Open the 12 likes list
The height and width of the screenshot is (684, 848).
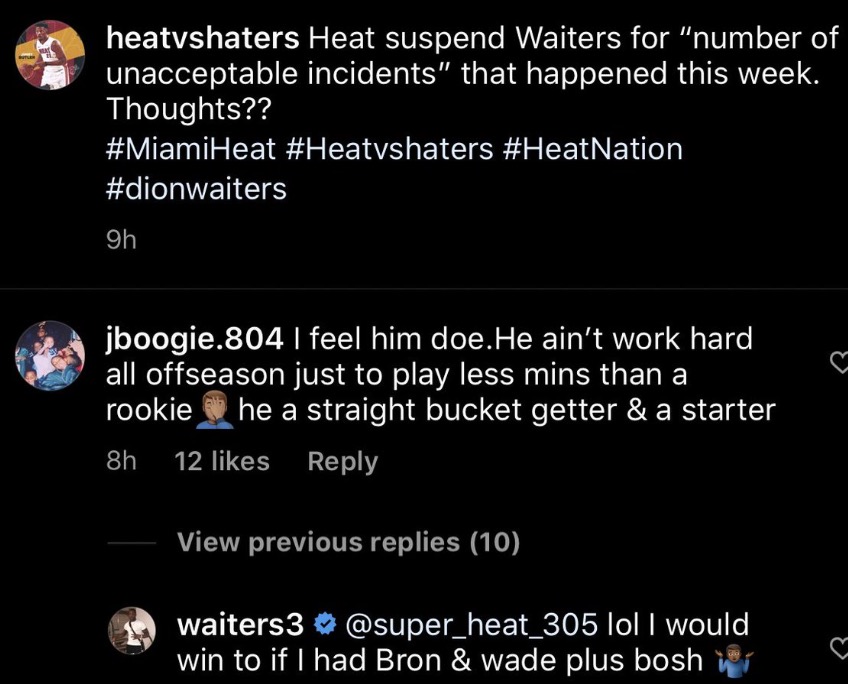click(222, 461)
